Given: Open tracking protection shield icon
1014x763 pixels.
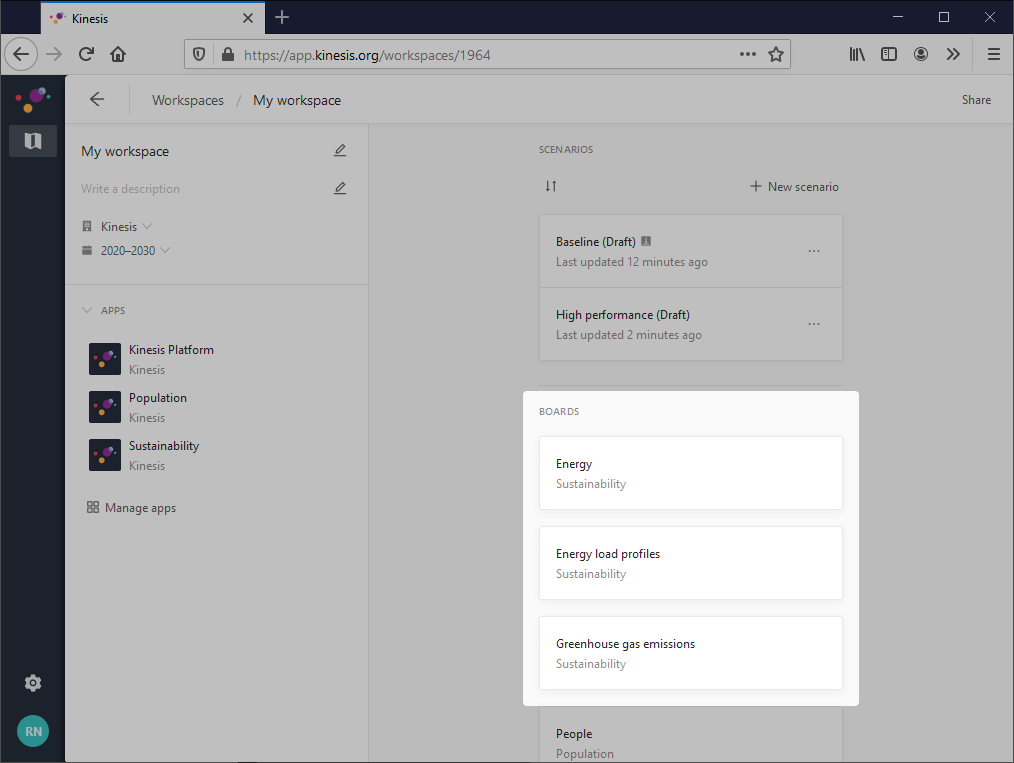Looking at the screenshot, I should [199, 55].
